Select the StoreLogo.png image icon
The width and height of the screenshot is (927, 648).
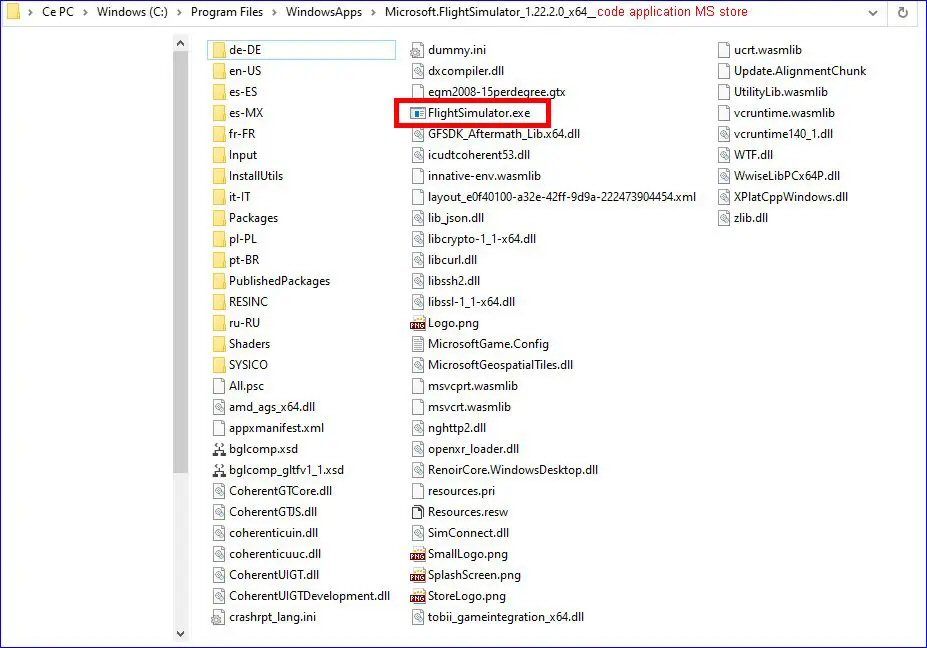(x=417, y=596)
